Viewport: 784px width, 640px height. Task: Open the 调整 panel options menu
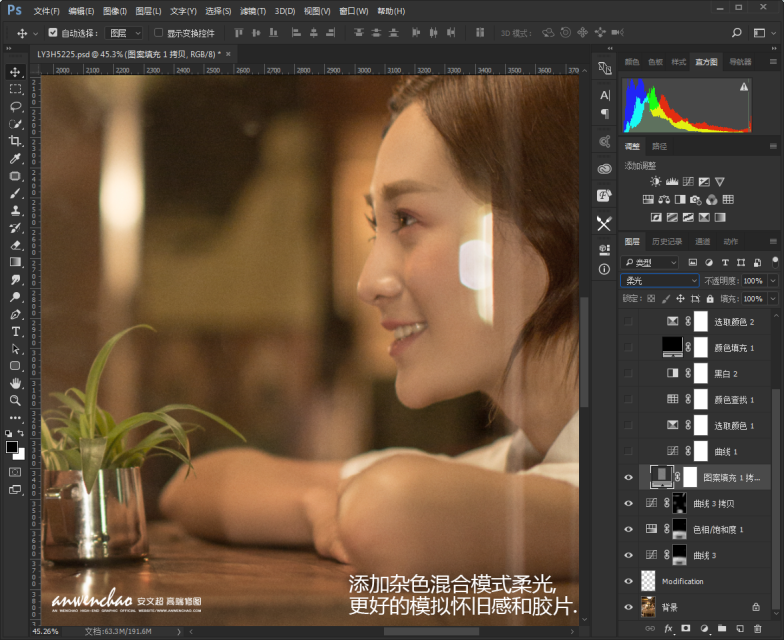(x=773, y=146)
